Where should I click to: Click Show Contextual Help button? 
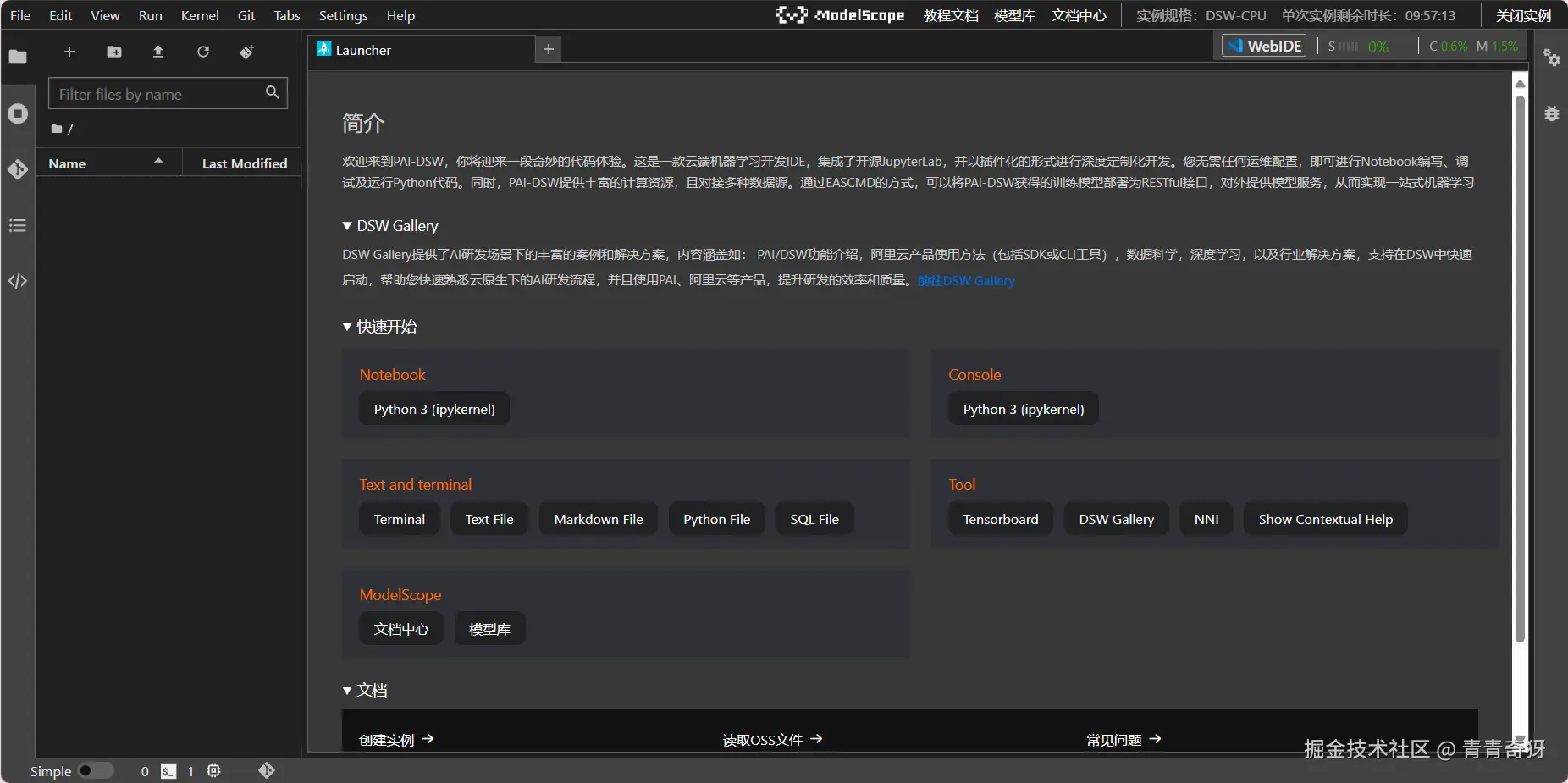(1326, 519)
